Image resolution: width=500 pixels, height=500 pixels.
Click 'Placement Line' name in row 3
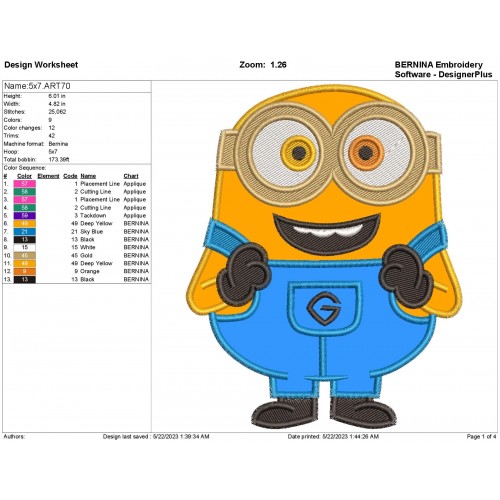tap(100, 200)
